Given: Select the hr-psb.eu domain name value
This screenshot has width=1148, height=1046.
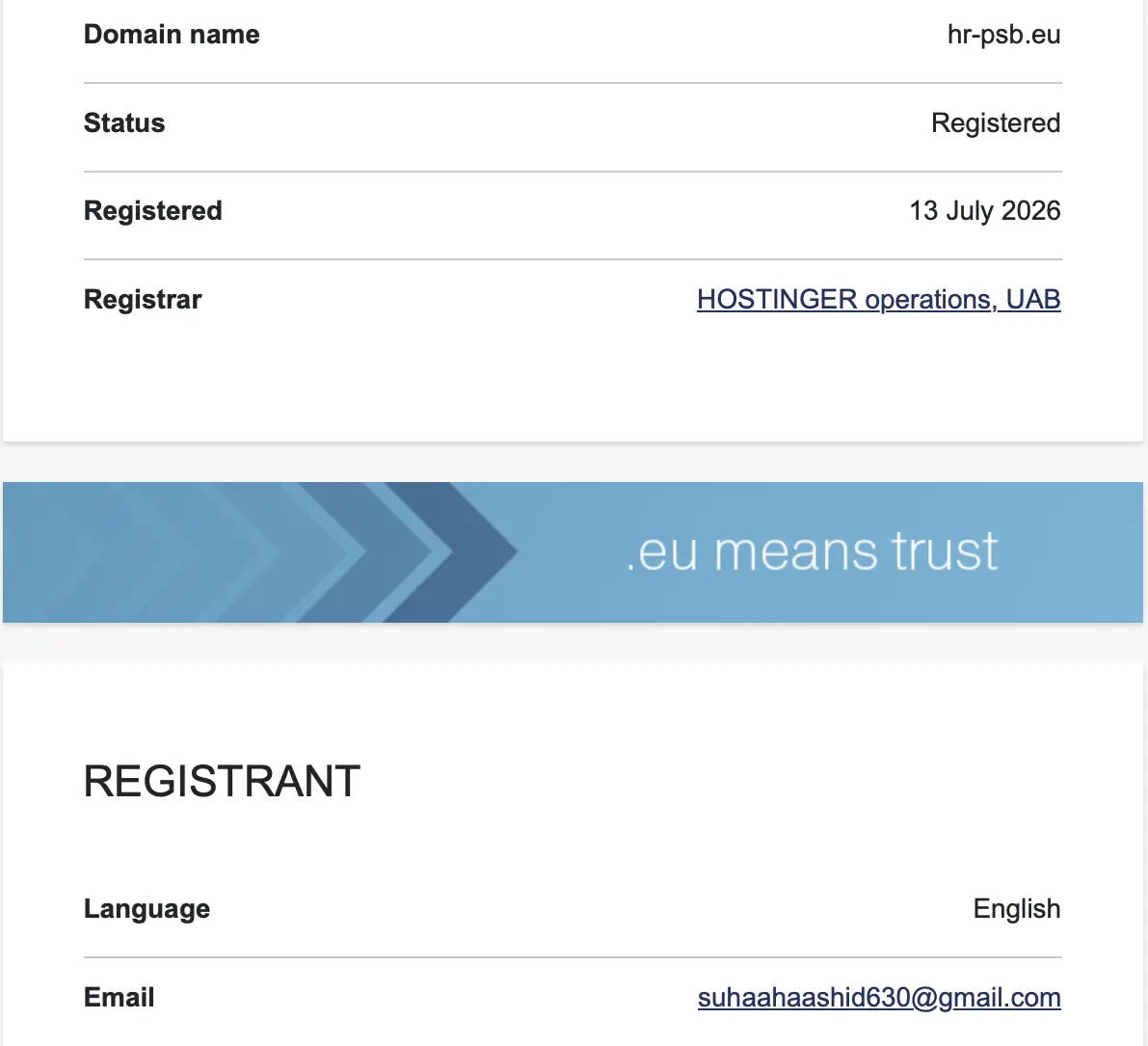Looking at the screenshot, I should click(x=1003, y=35).
